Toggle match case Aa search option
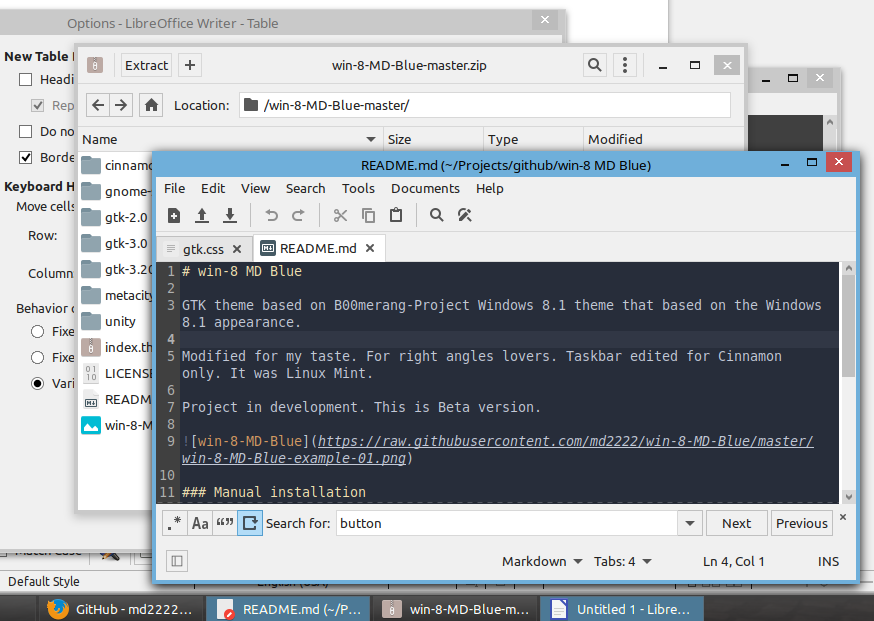 [x=200, y=523]
